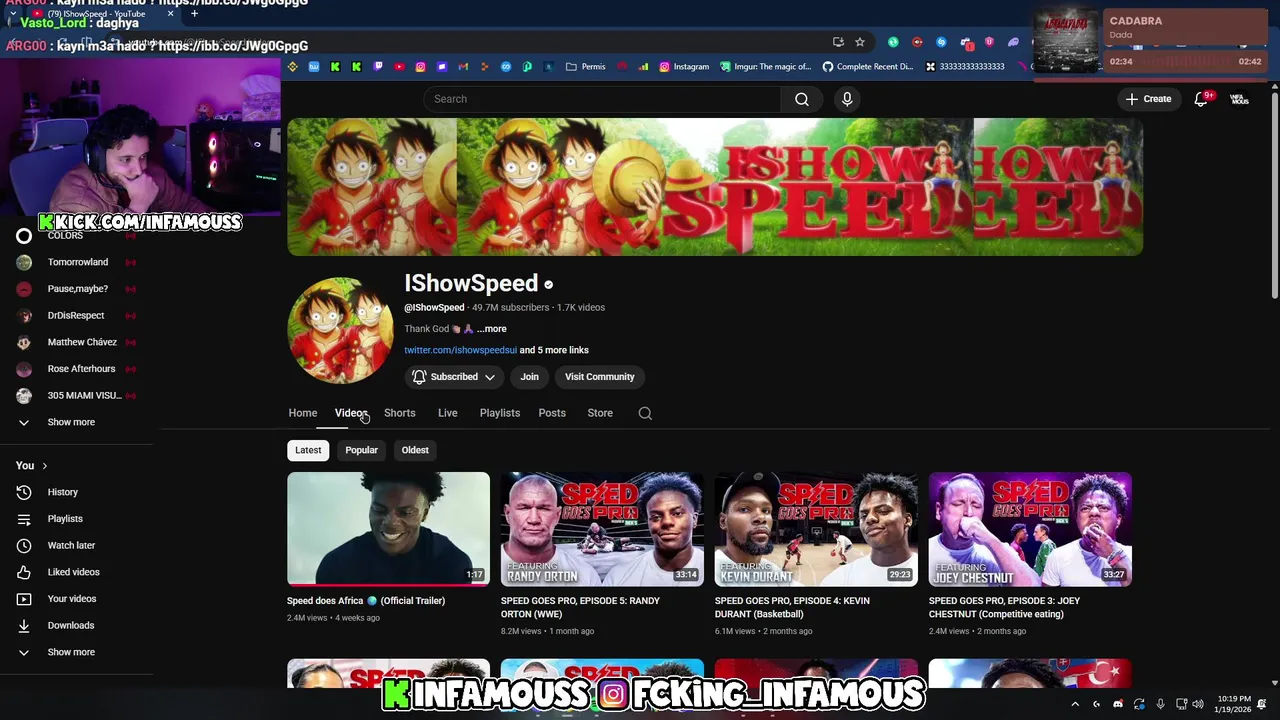Switch to the Live channel tab
This screenshot has height=720, width=1280.
coord(447,413)
